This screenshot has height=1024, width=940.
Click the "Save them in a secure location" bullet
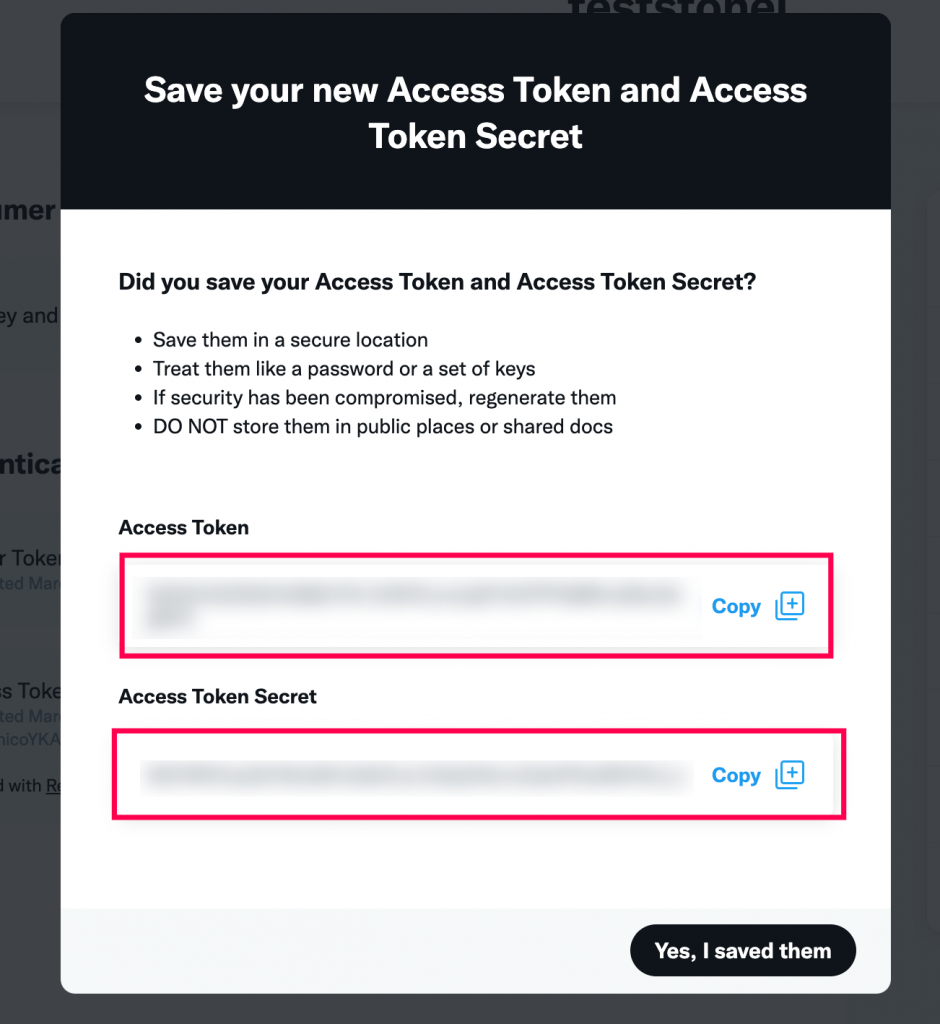(290, 340)
